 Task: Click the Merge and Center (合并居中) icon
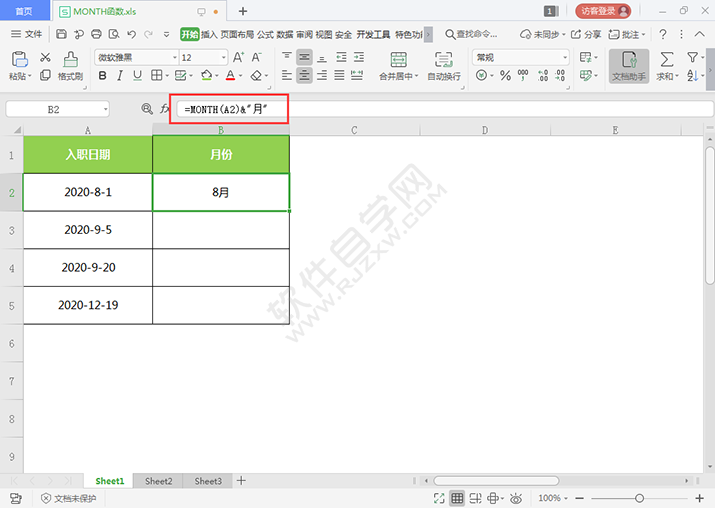tap(398, 65)
